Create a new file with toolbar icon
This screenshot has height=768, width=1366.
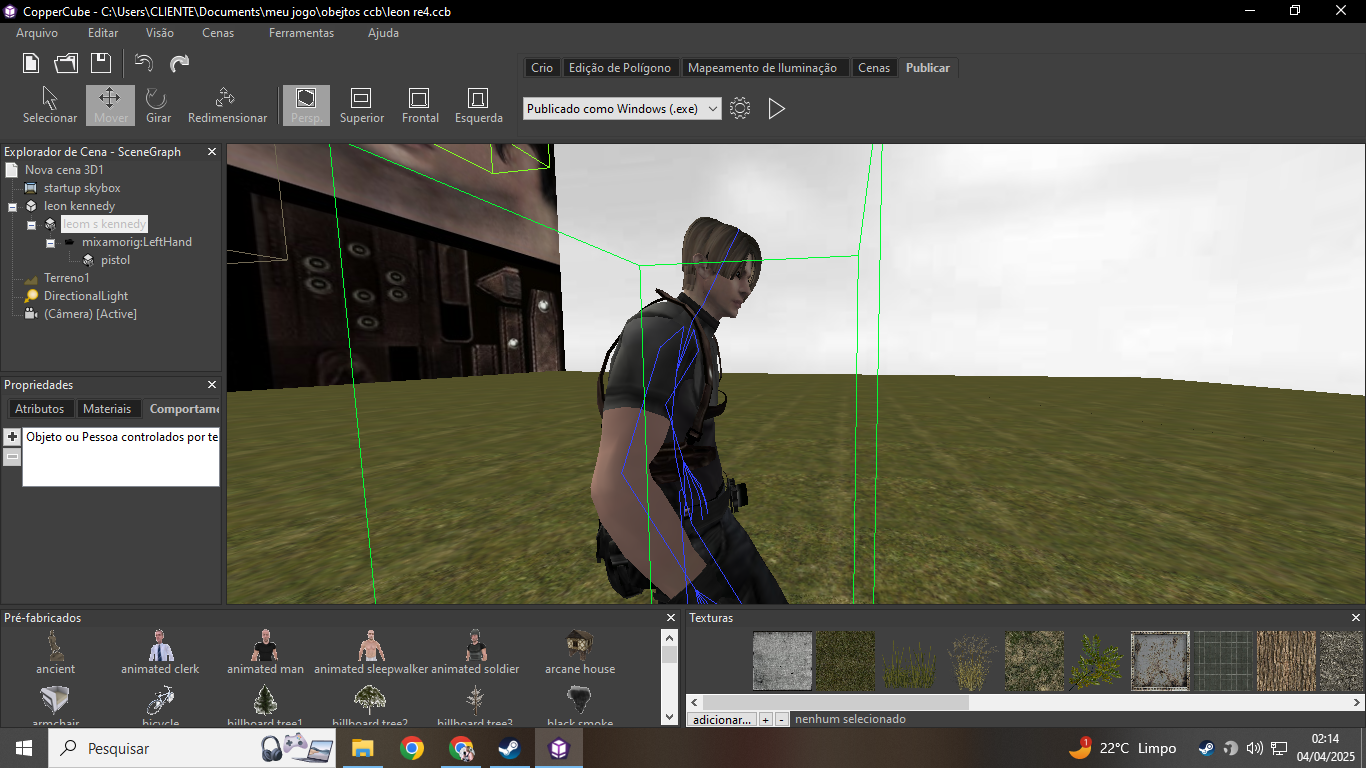pos(31,63)
